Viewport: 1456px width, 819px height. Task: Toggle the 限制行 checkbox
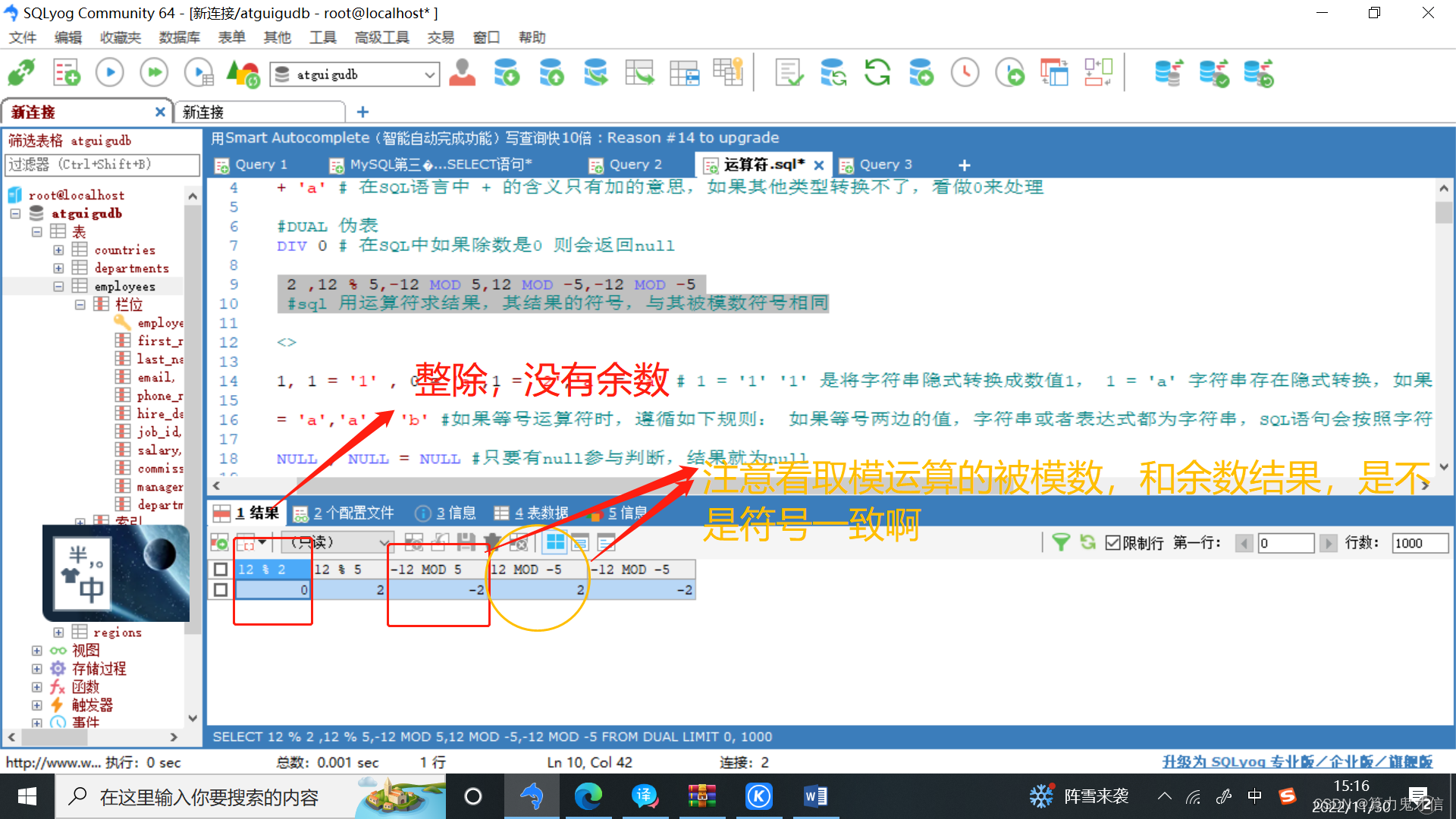coord(1112,543)
